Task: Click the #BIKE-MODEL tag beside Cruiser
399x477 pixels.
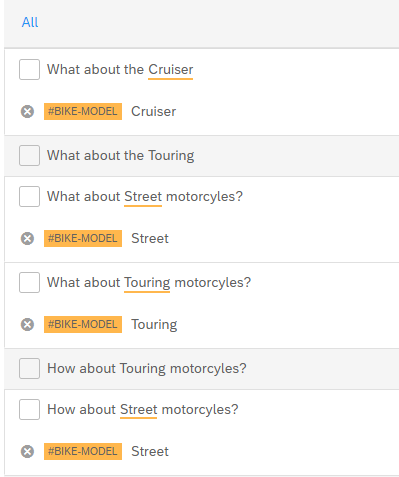Action: [83, 111]
